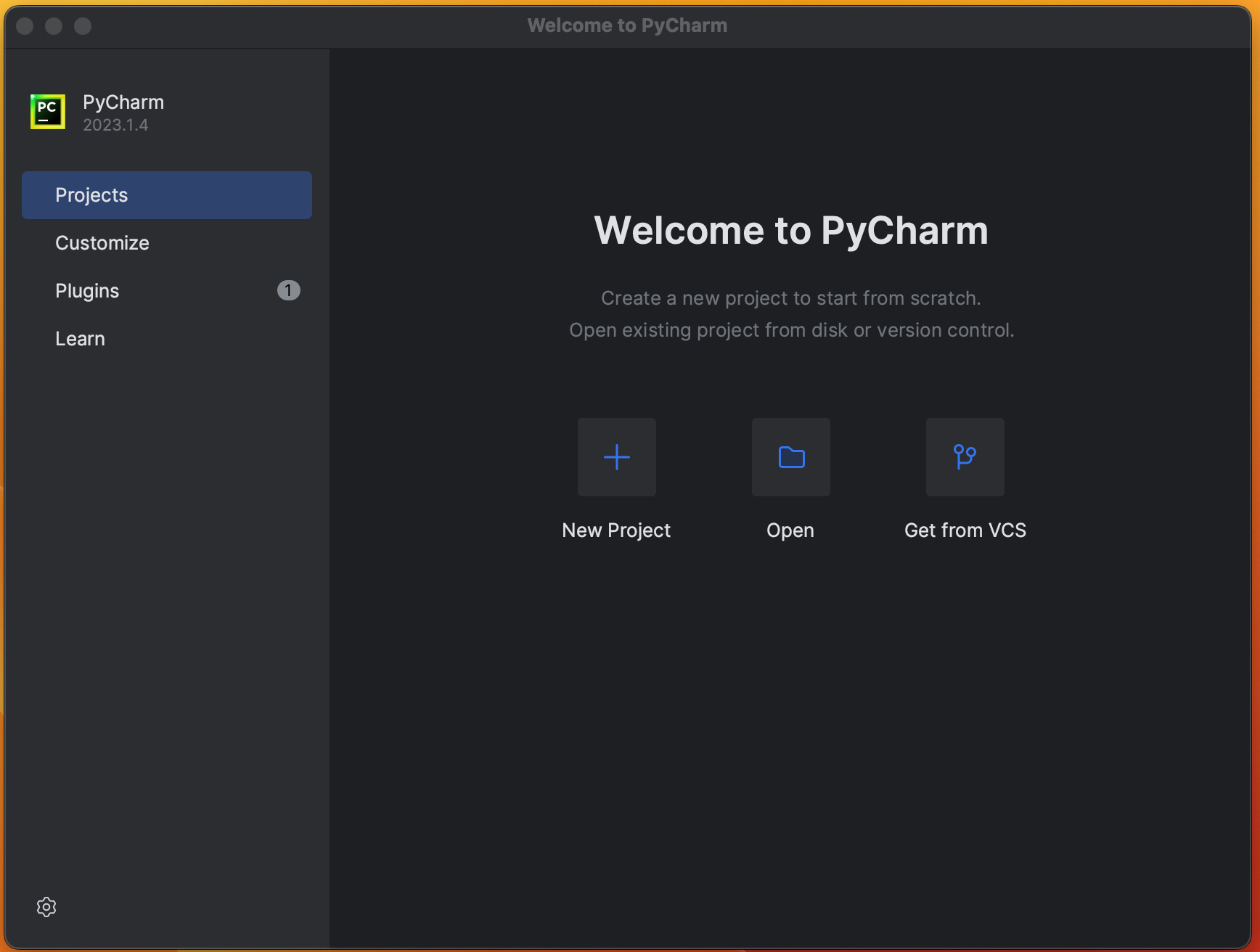Viewport: 1260px width, 952px height.
Task: Click the PyCharm logo icon
Action: pyautogui.click(x=48, y=112)
